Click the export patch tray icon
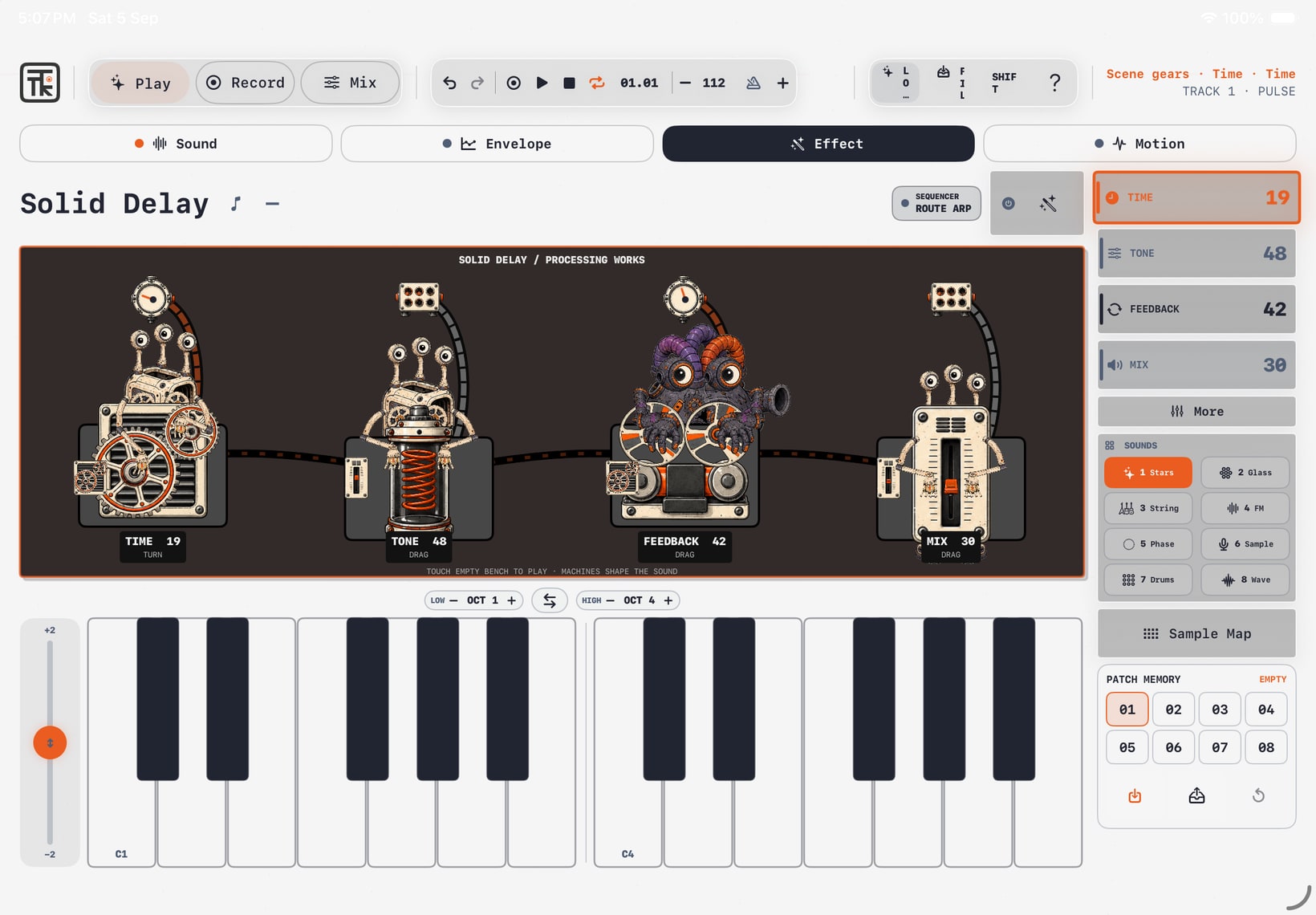The image size is (1316, 915). click(x=1196, y=795)
